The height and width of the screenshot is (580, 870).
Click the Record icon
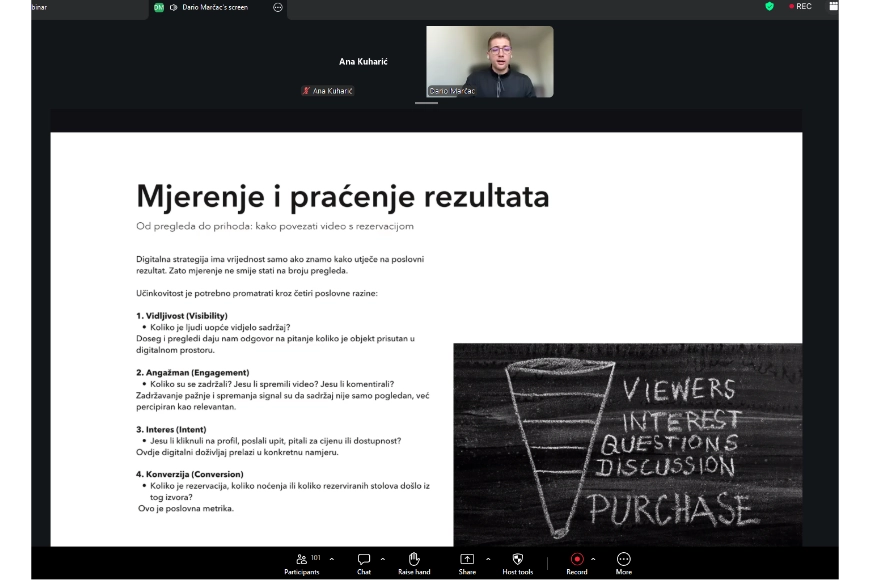point(577,560)
